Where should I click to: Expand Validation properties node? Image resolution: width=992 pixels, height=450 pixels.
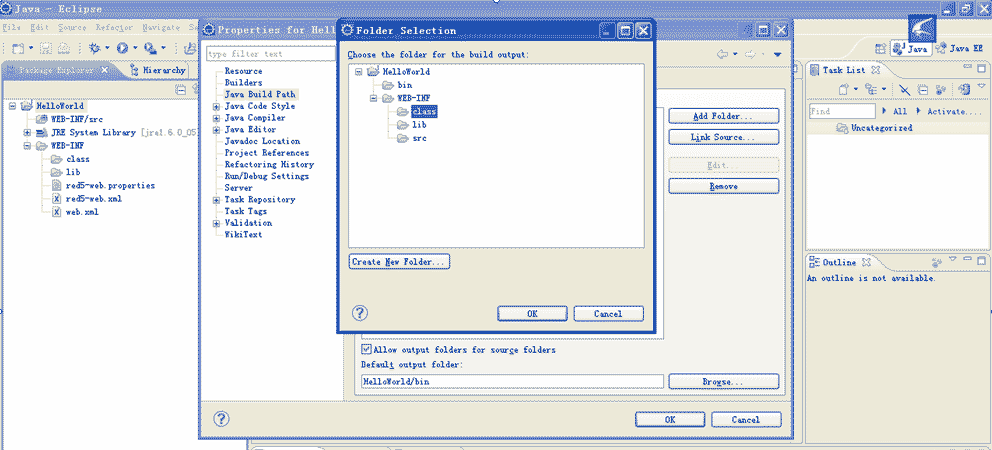click(216, 223)
